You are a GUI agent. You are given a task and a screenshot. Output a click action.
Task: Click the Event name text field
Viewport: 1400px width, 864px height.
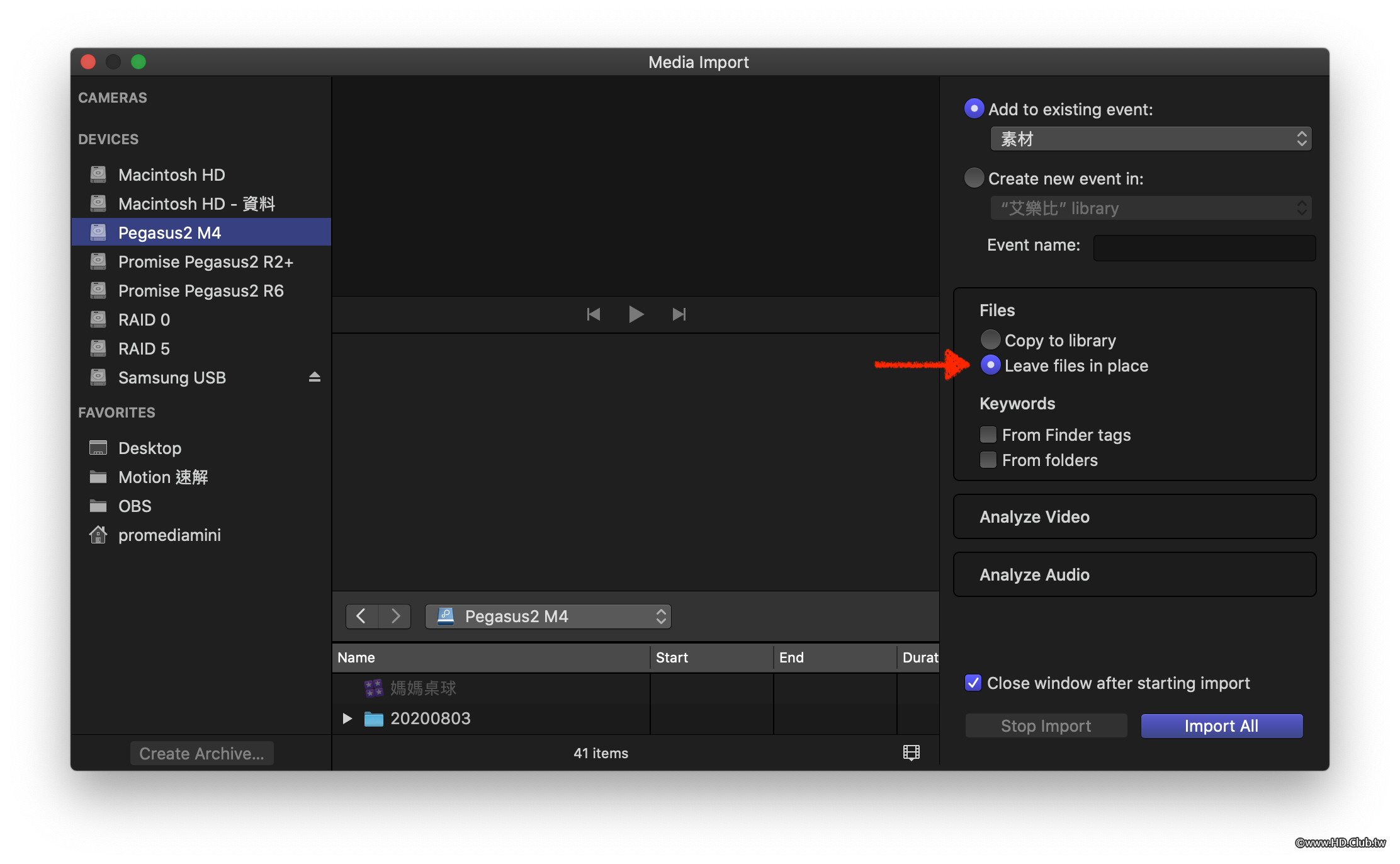pos(1204,247)
